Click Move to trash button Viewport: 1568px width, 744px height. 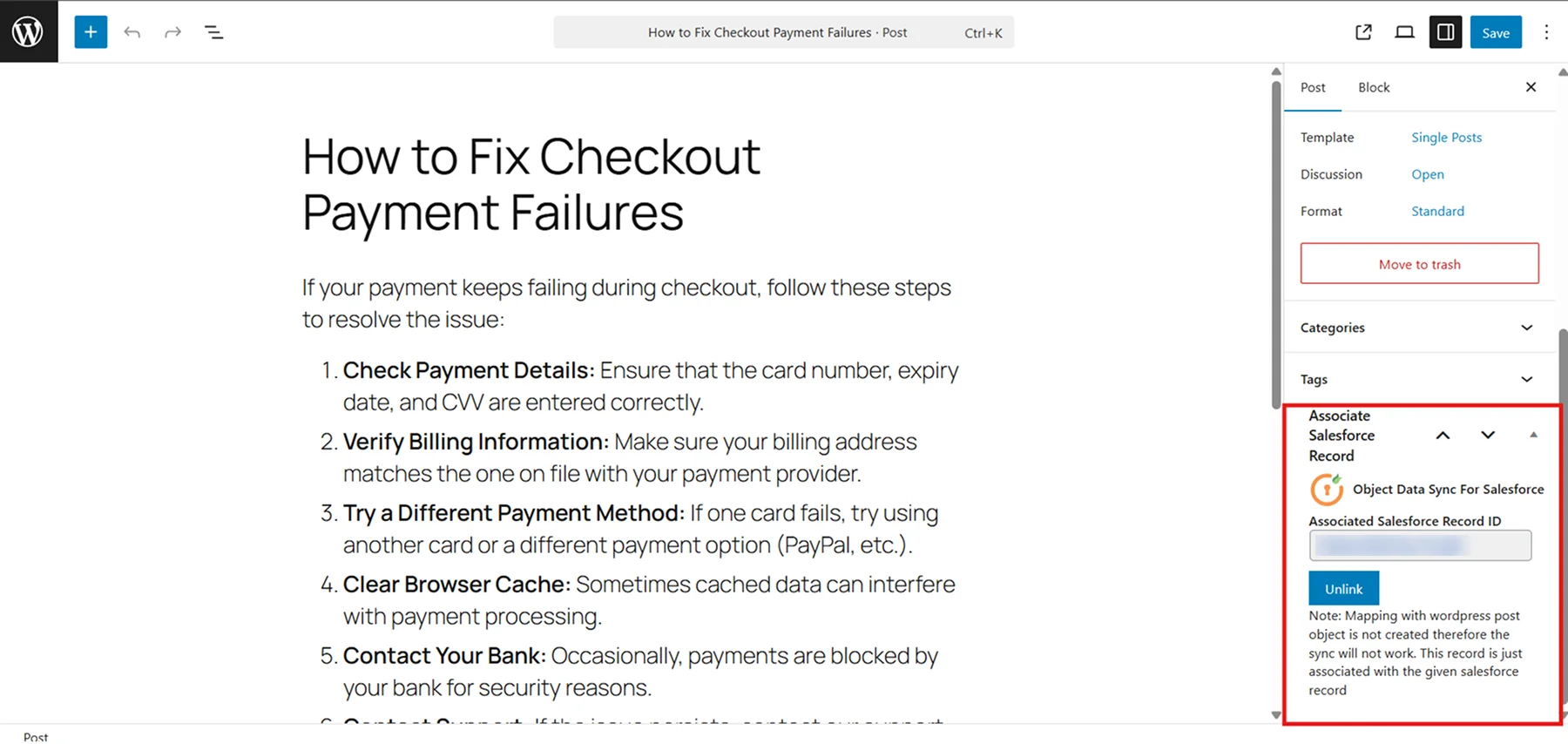tap(1419, 264)
